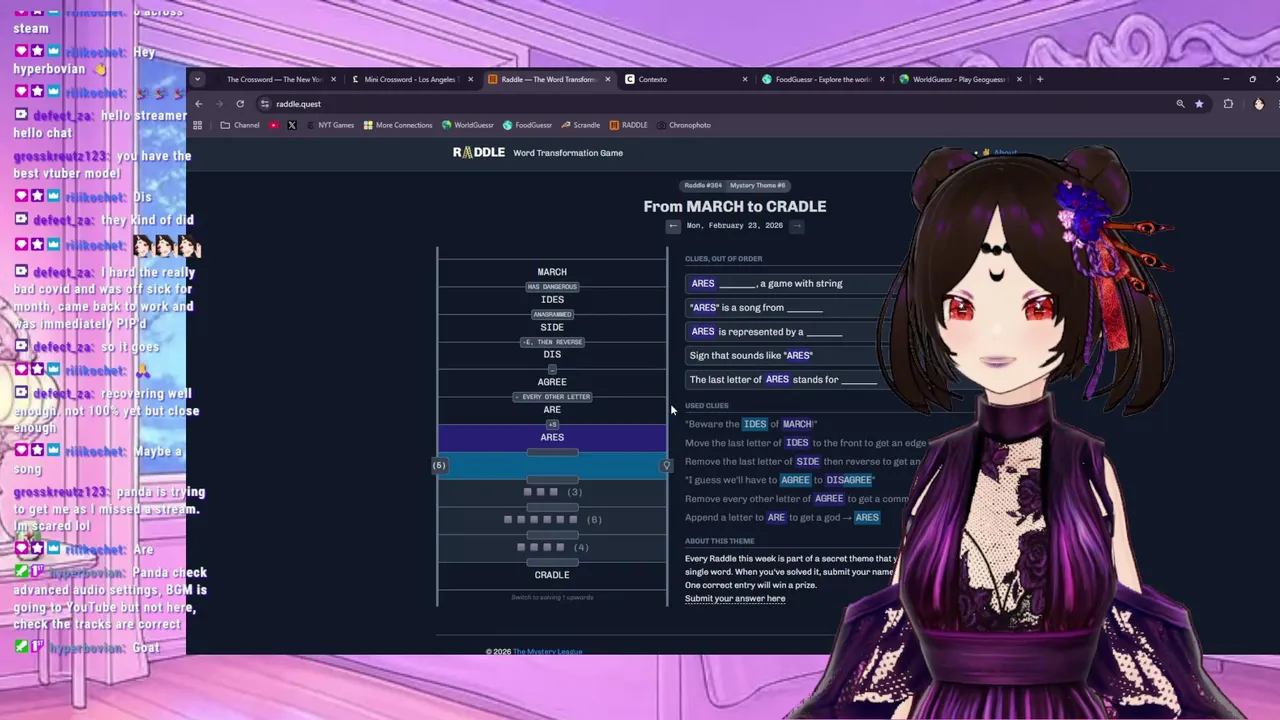The image size is (1280, 720).
Task: Open the Scrandle bookmark
Action: pos(581,125)
